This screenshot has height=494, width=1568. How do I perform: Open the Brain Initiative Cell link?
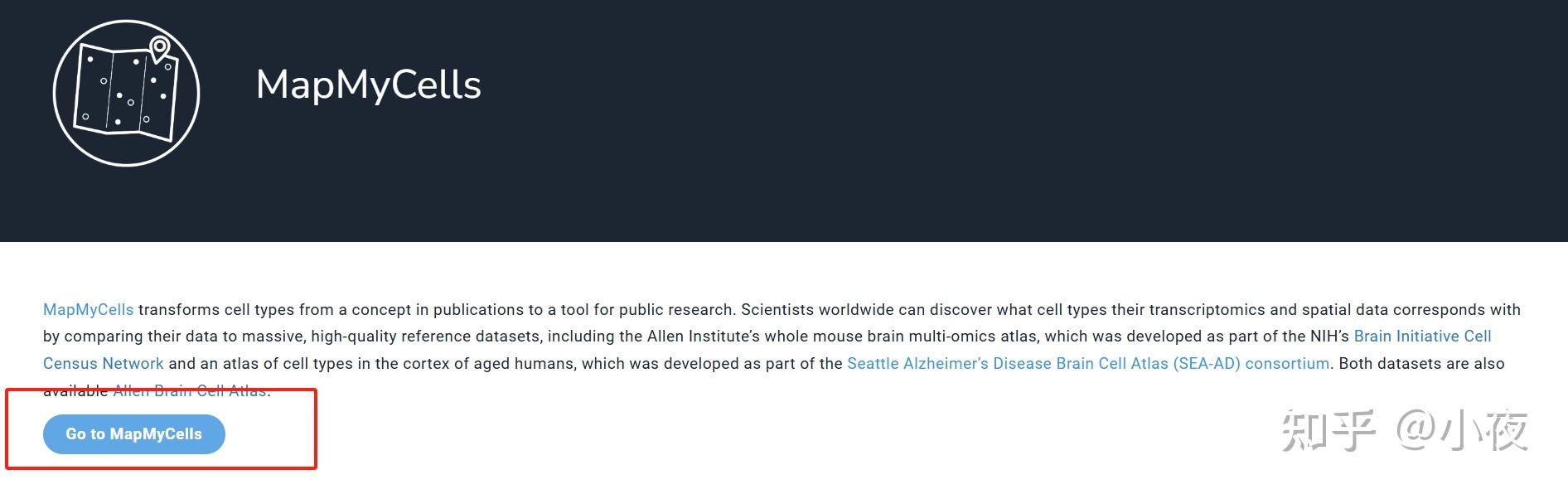(x=1422, y=337)
